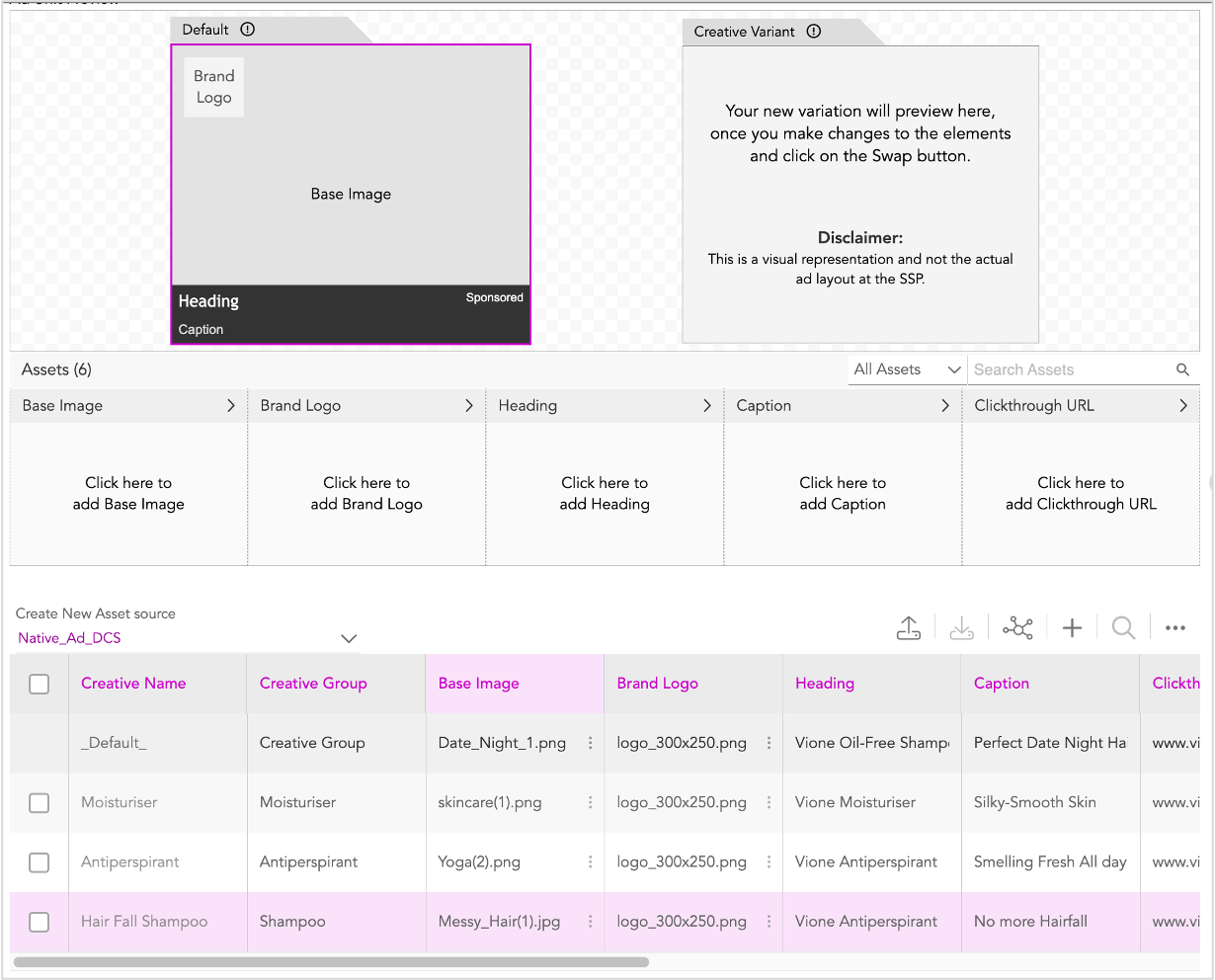Select the Hair Fall Shampoo row checkbox

click(40, 922)
